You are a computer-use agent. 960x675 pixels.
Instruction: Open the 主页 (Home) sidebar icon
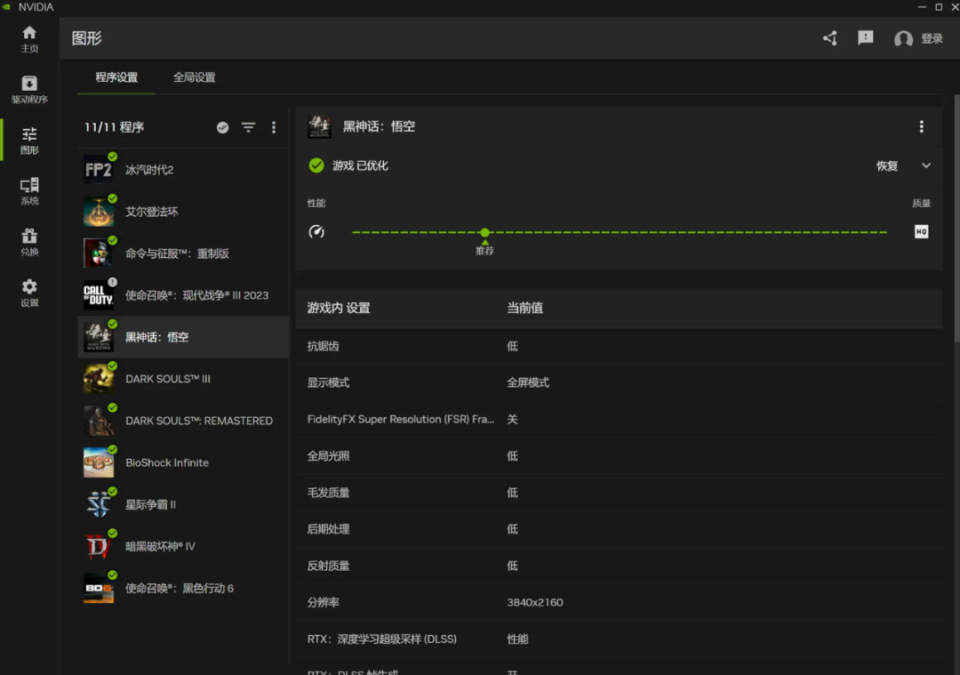pos(28,36)
